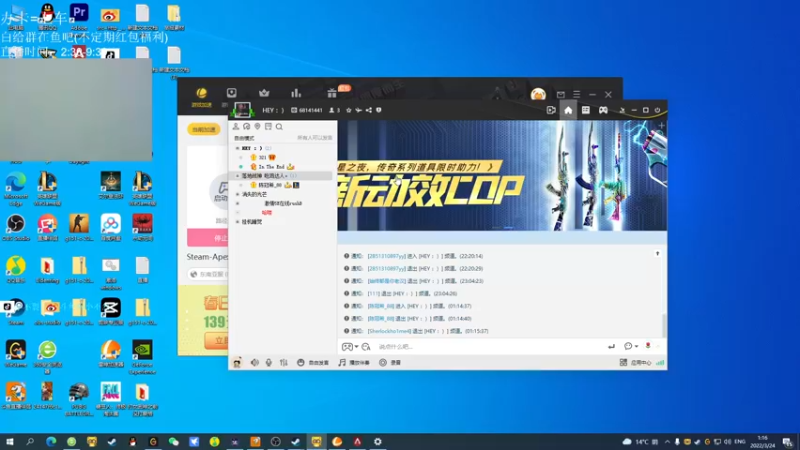This screenshot has height=450, width=800.
Task: Click the taskbar search icon
Action: pos(30,442)
